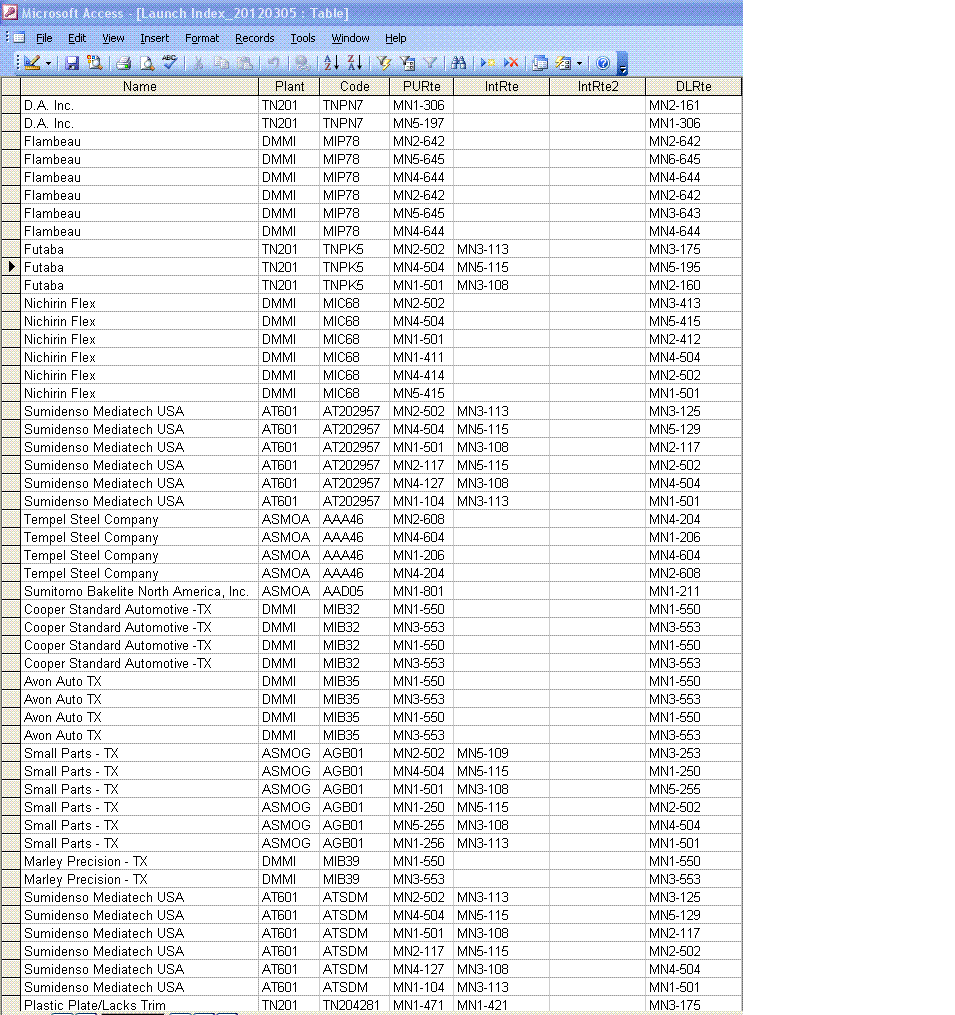Viewport: 955px width, 1015px height.
Task: Open the View menu
Action: click(113, 38)
